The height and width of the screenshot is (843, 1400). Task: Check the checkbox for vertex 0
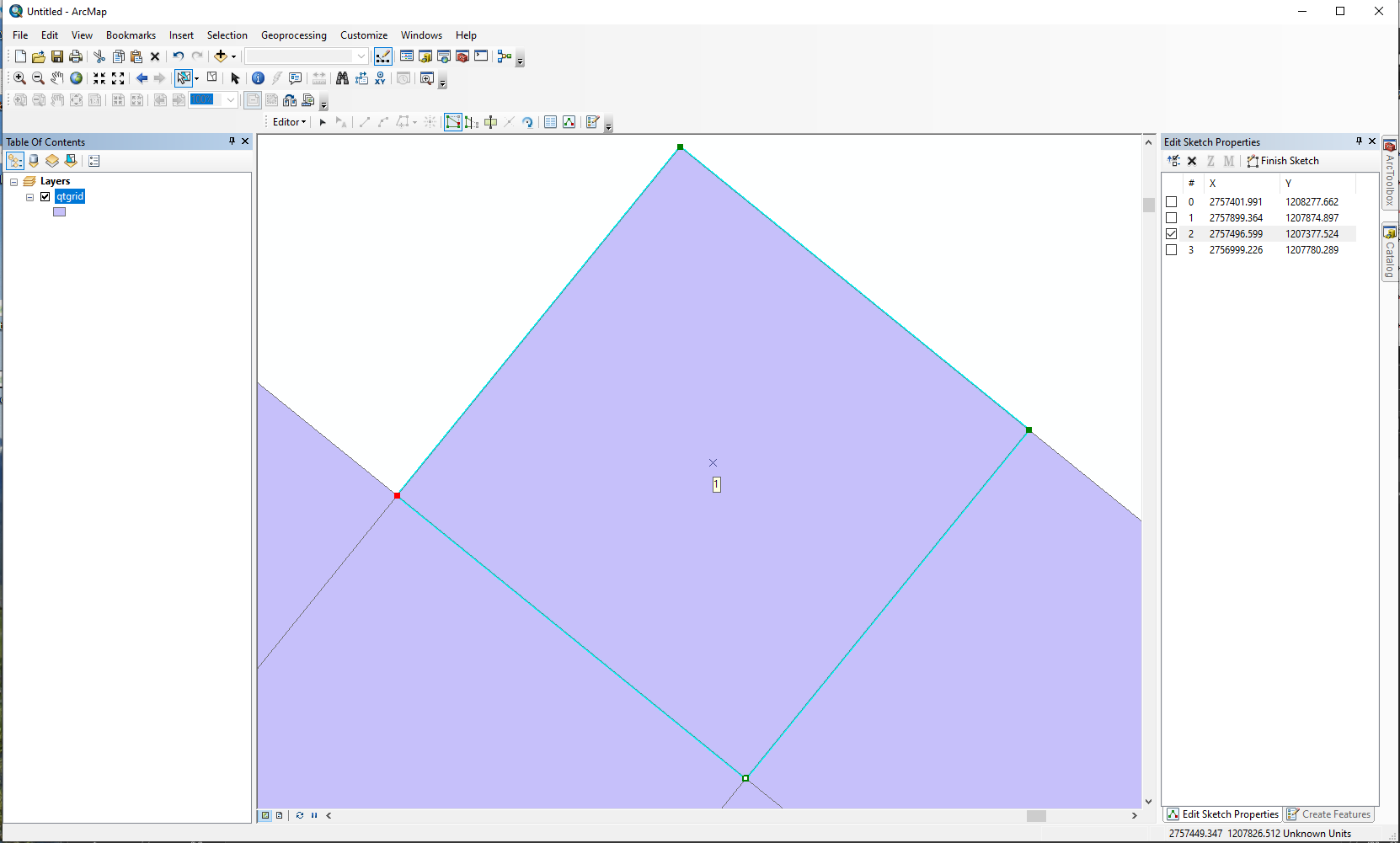pos(1173,201)
